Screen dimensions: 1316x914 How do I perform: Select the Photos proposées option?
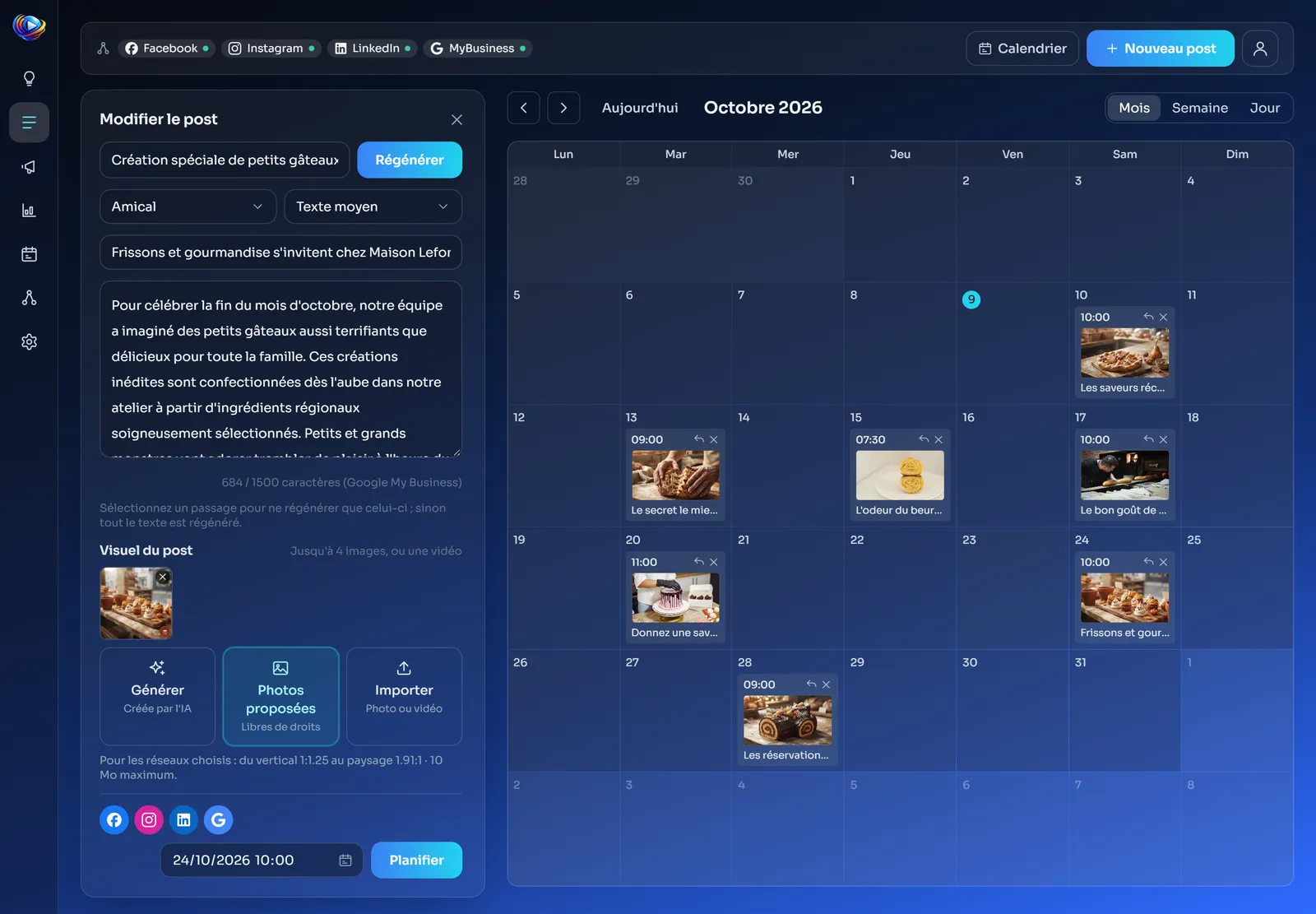280,696
